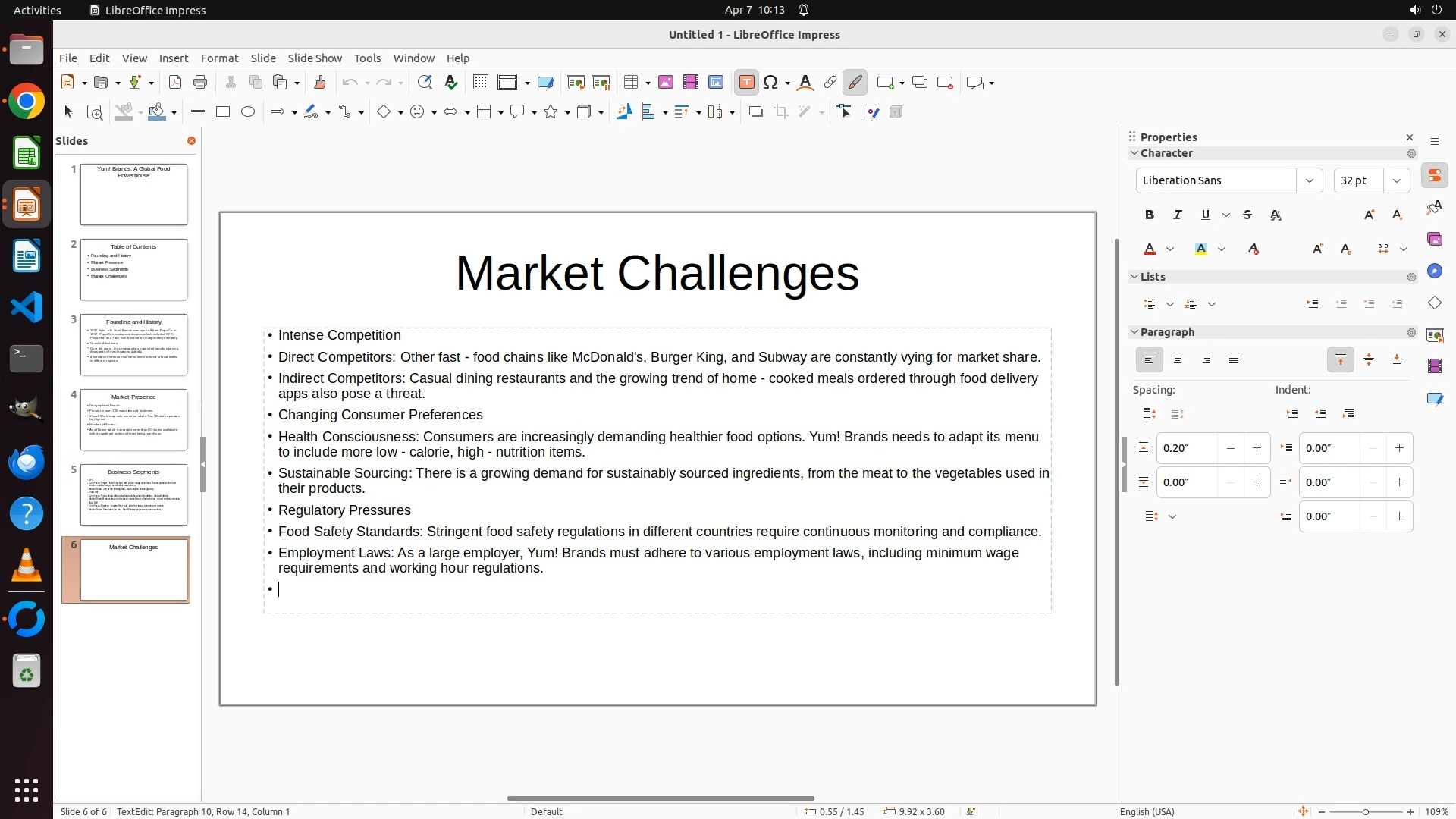The height and width of the screenshot is (819, 1456).
Task: Expand the font size dropdown
Action: coord(1396,180)
